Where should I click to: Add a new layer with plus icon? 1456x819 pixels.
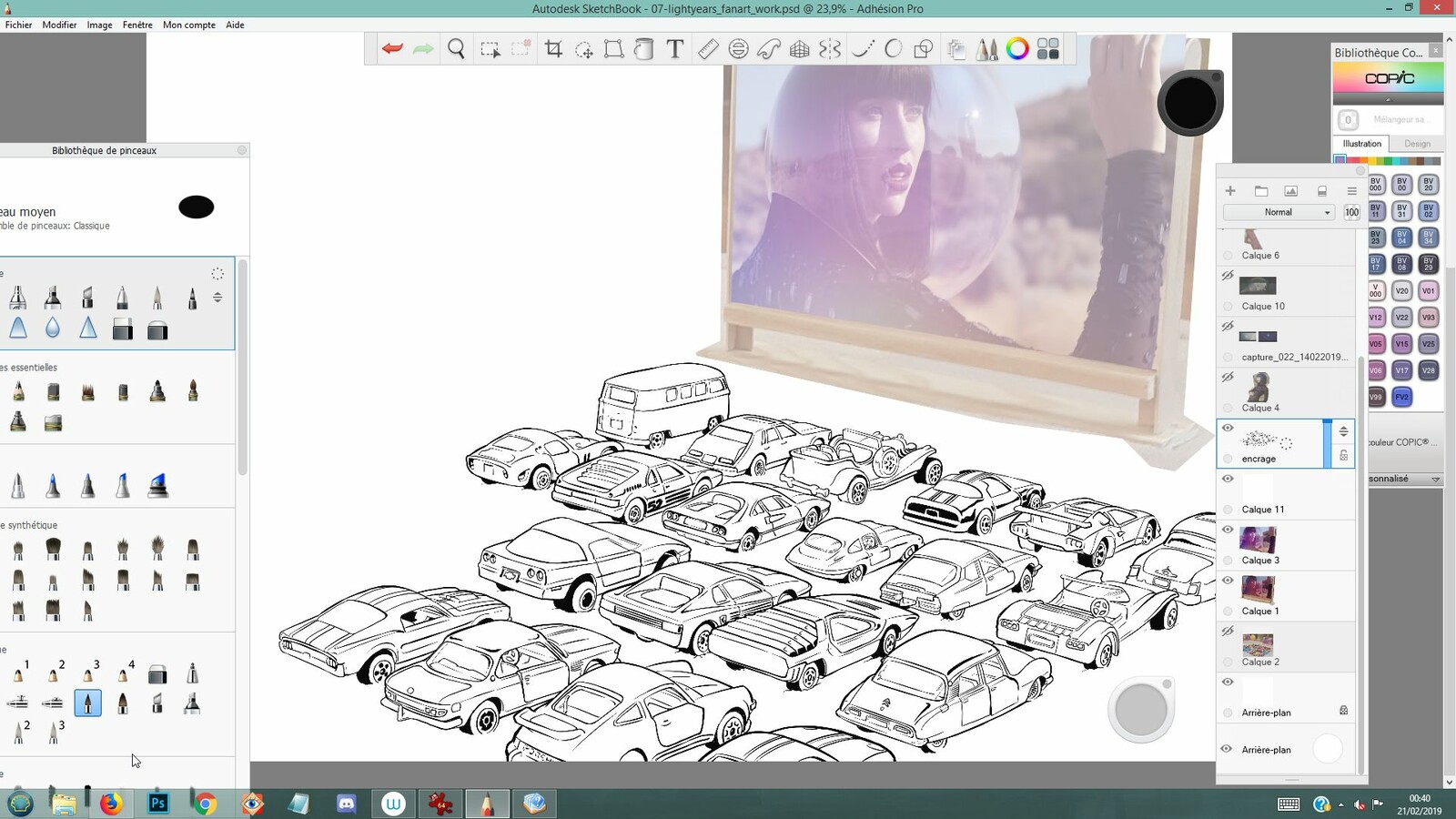[x=1230, y=191]
